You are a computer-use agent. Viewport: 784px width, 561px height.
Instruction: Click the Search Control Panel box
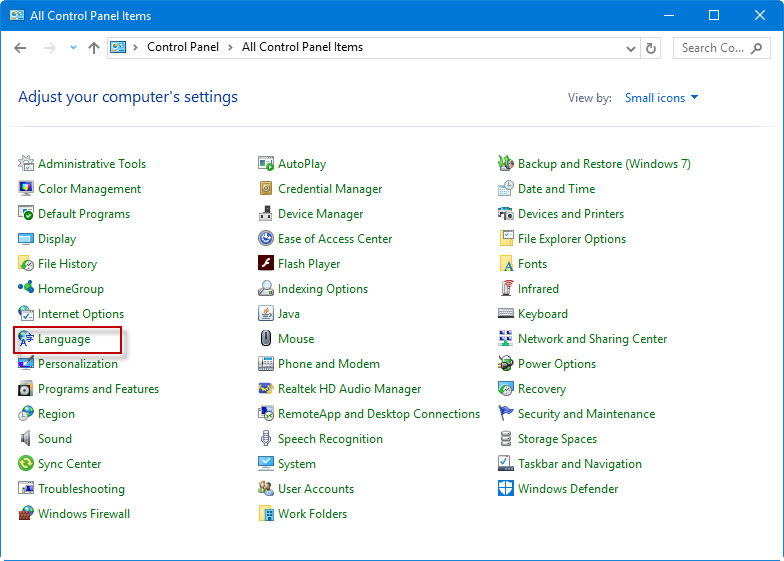(722, 48)
